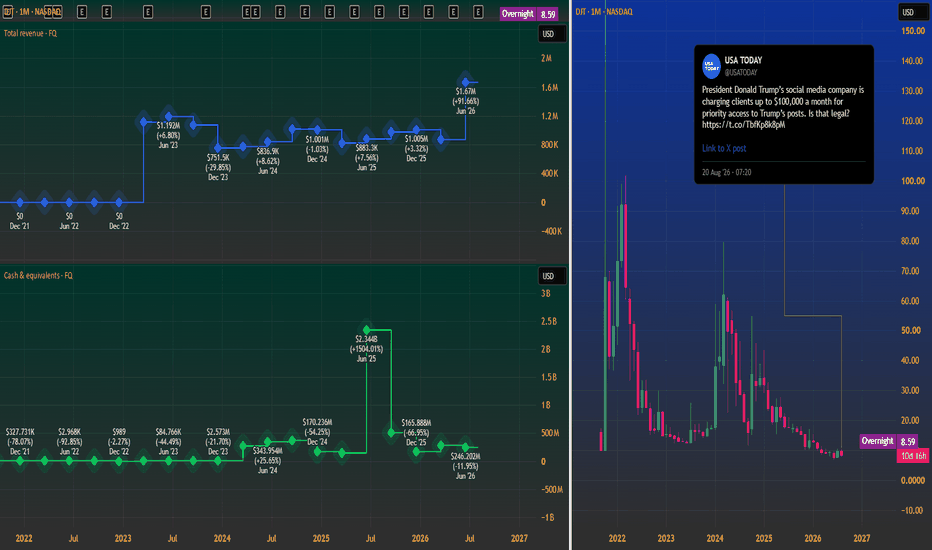Click the E earnings marker nearest early 2026
This screenshot has width=932, height=550.
pyautogui.click(x=429, y=12)
